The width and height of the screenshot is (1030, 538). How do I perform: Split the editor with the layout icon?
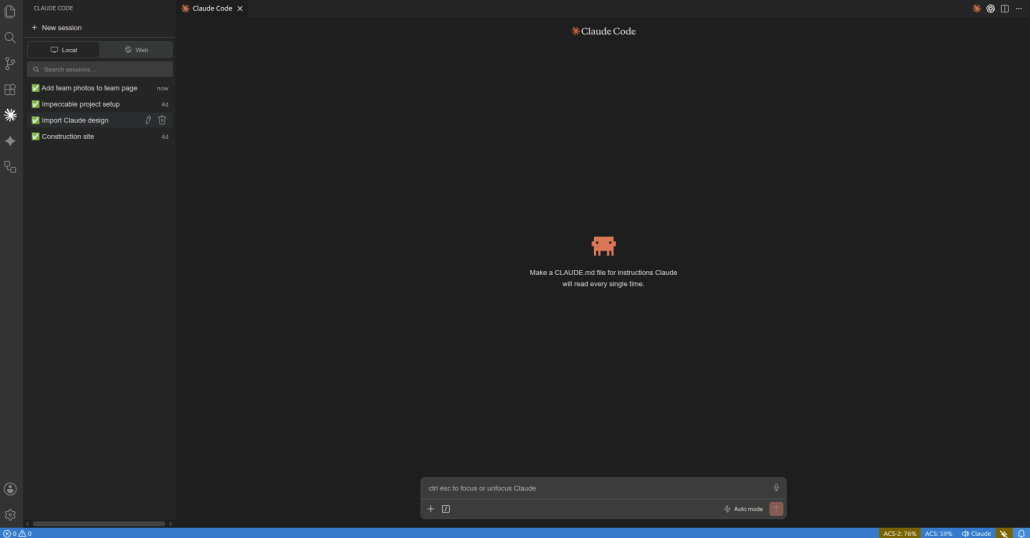coord(1004,9)
